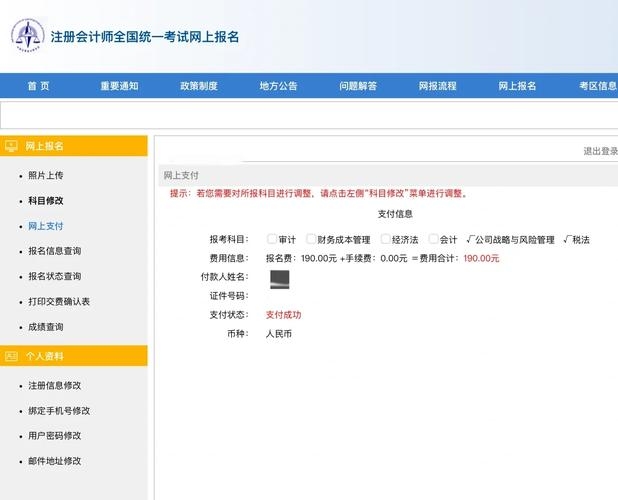Image resolution: width=618 pixels, height=500 pixels.
Task: Open the 成绩查询 sidebar link
Action: click(x=46, y=327)
